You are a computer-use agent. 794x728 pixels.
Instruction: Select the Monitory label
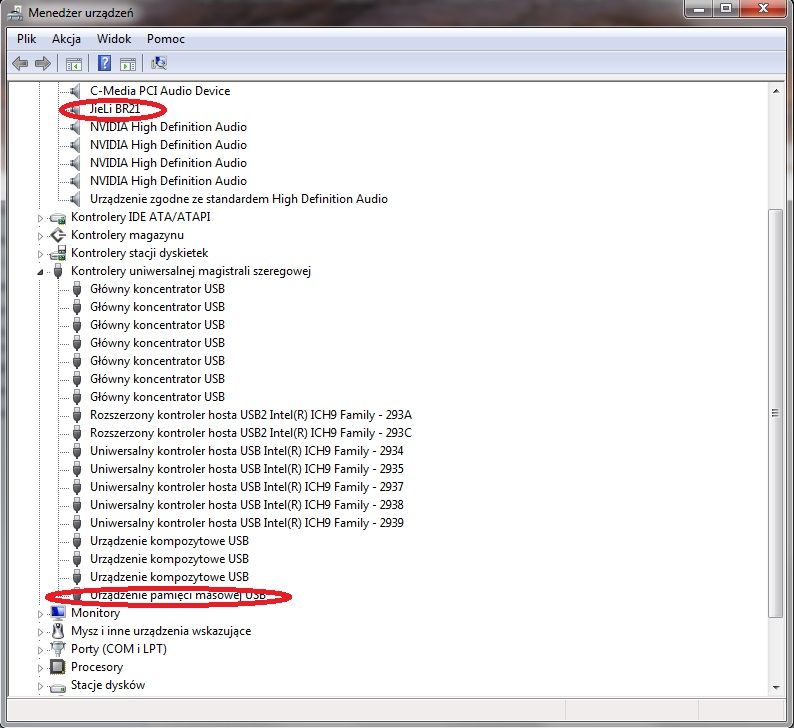pos(95,613)
